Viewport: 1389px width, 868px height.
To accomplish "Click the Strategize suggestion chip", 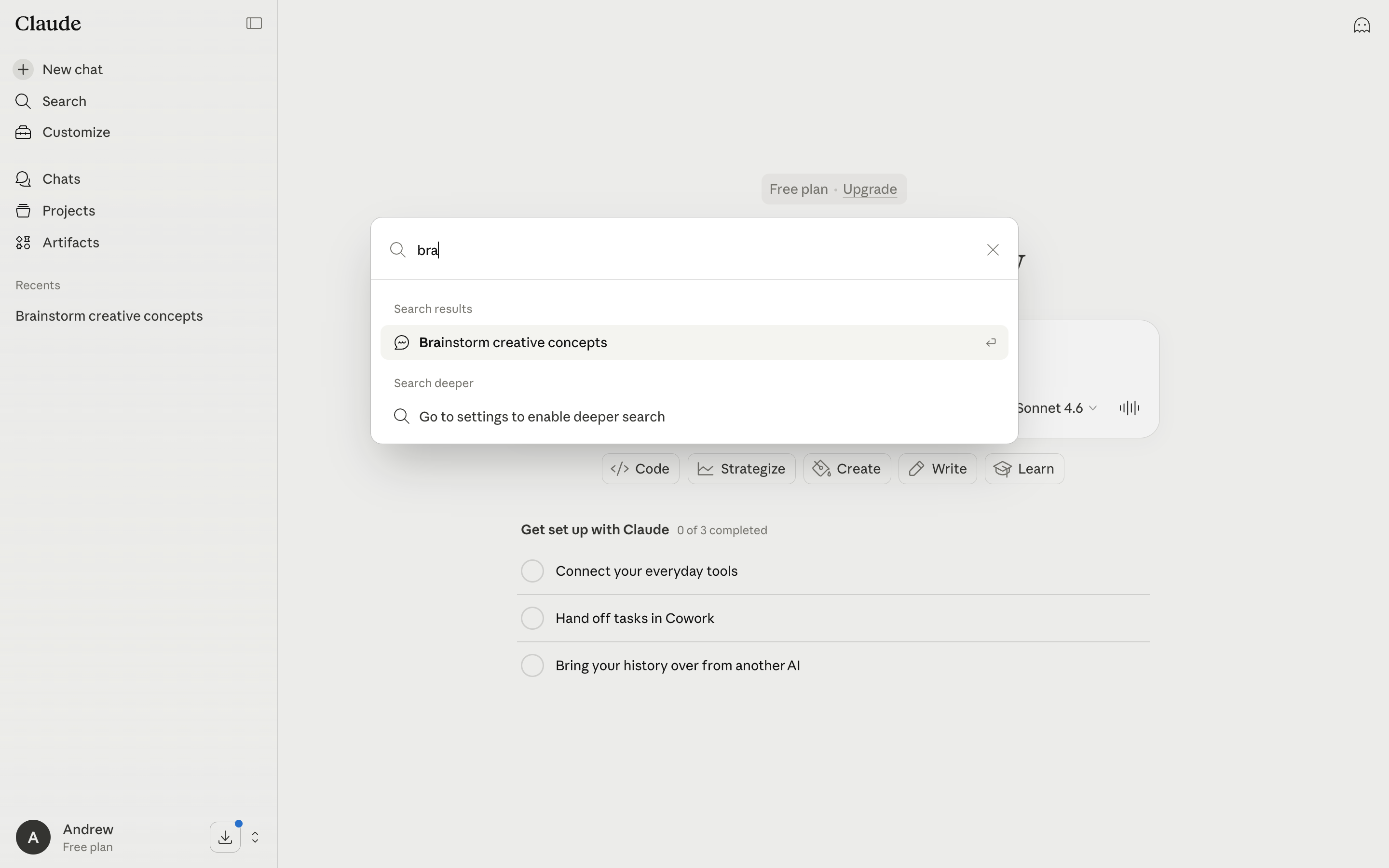I will click(x=741, y=468).
